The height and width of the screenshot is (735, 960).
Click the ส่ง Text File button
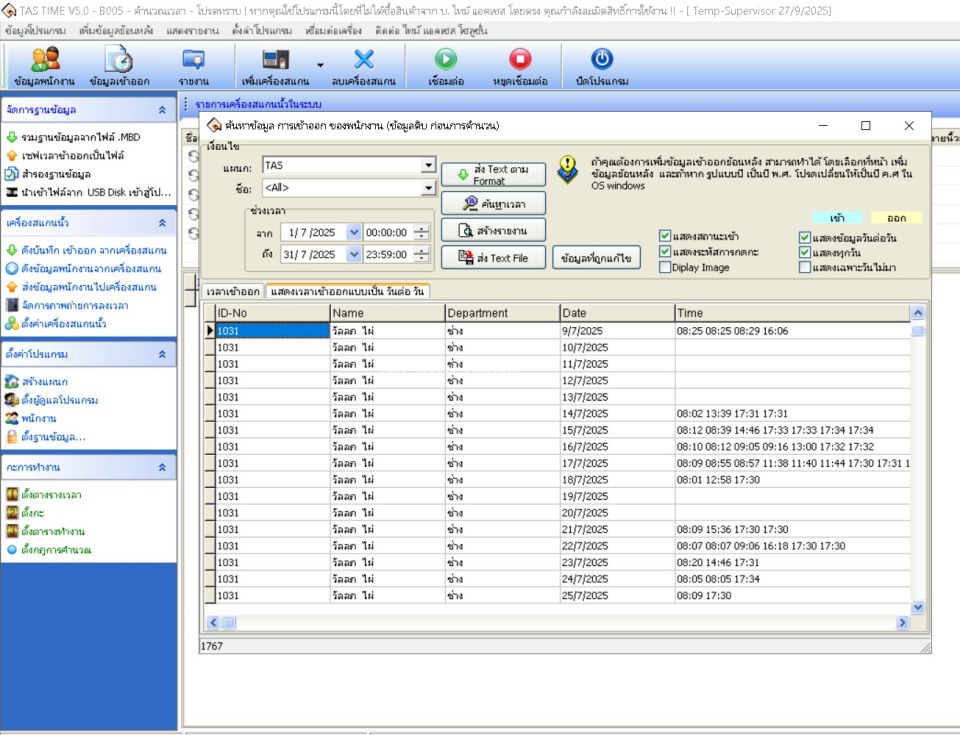point(493,258)
